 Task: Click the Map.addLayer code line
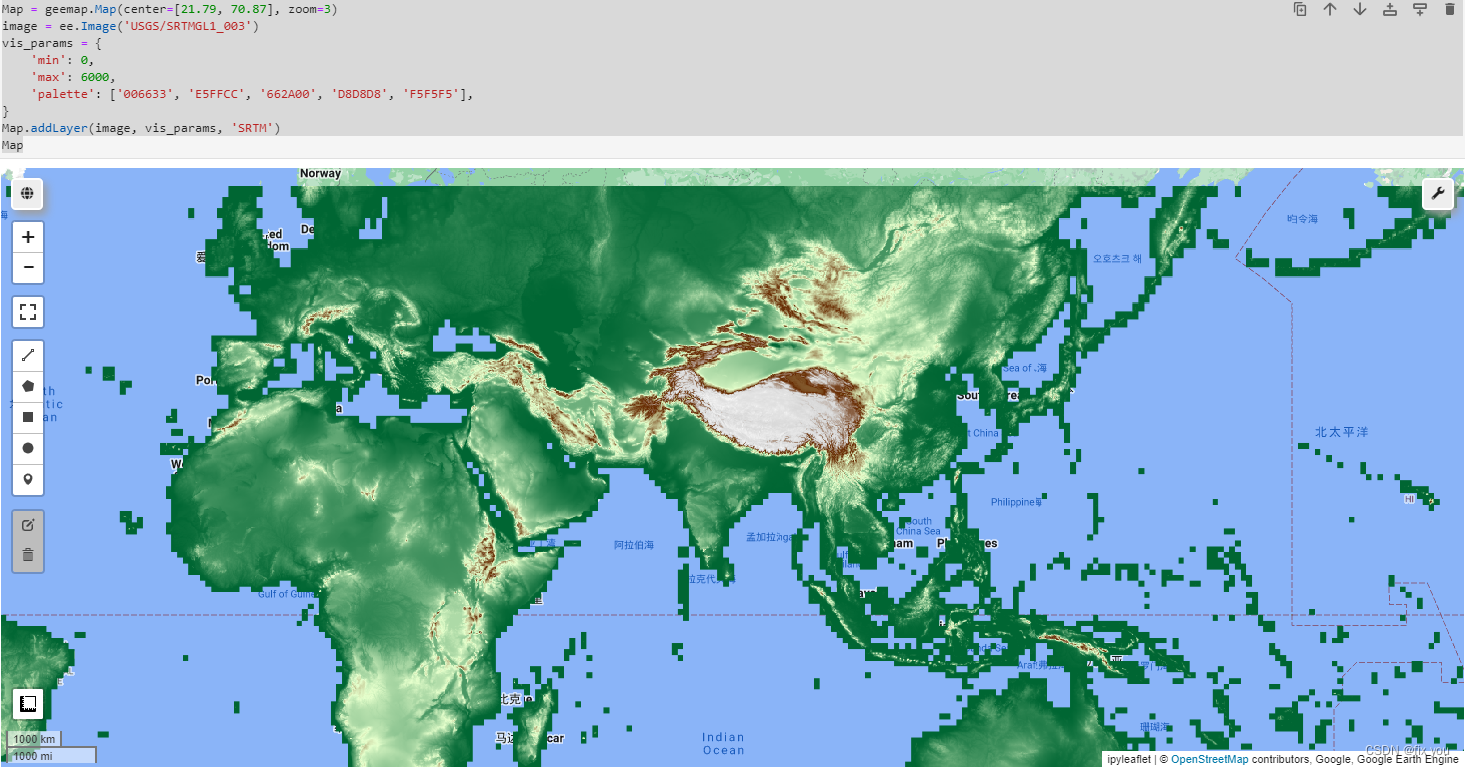pyautogui.click(x=141, y=128)
